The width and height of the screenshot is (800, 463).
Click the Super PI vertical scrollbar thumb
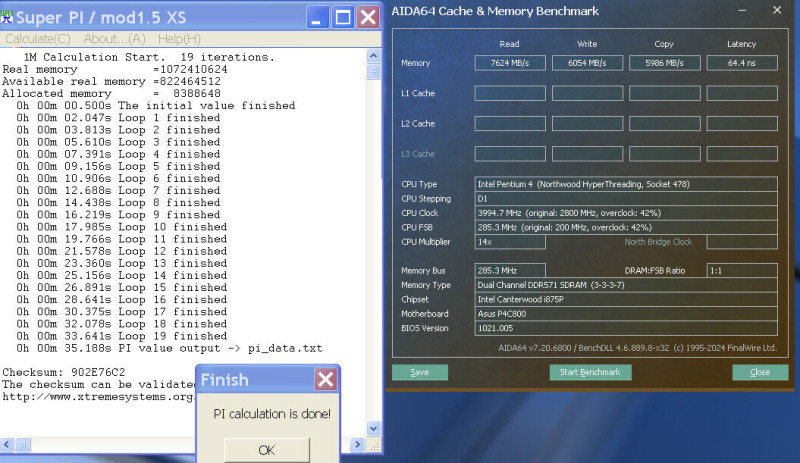click(x=373, y=71)
